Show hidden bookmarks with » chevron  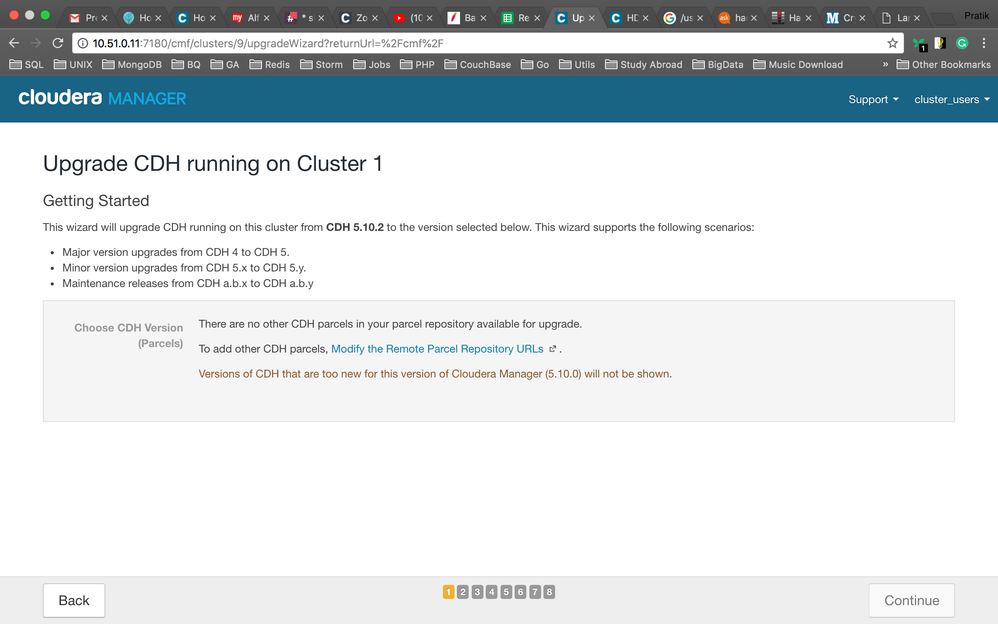(885, 64)
